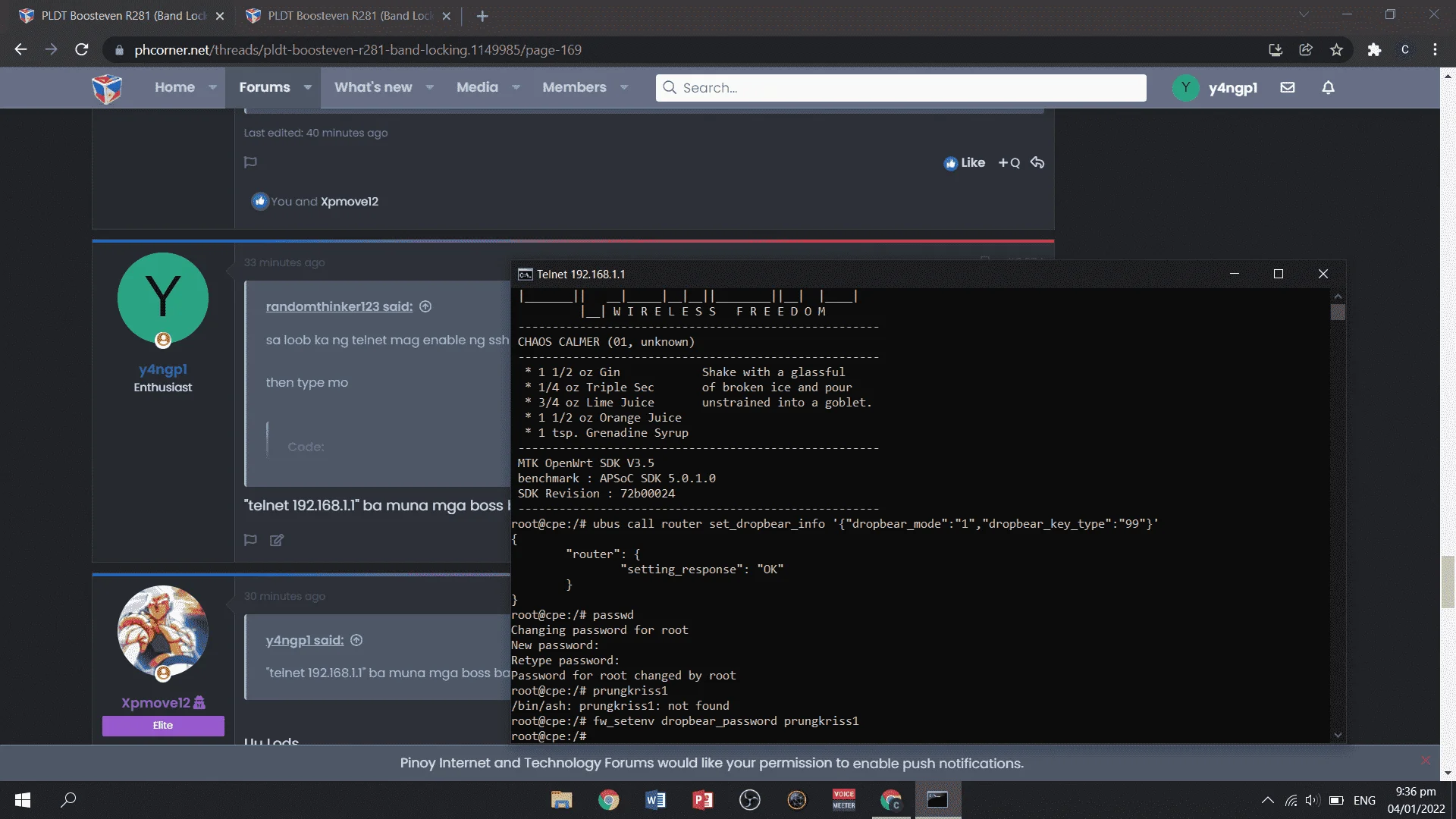
Task: Open the volume icon in system tray
Action: 1313,800
